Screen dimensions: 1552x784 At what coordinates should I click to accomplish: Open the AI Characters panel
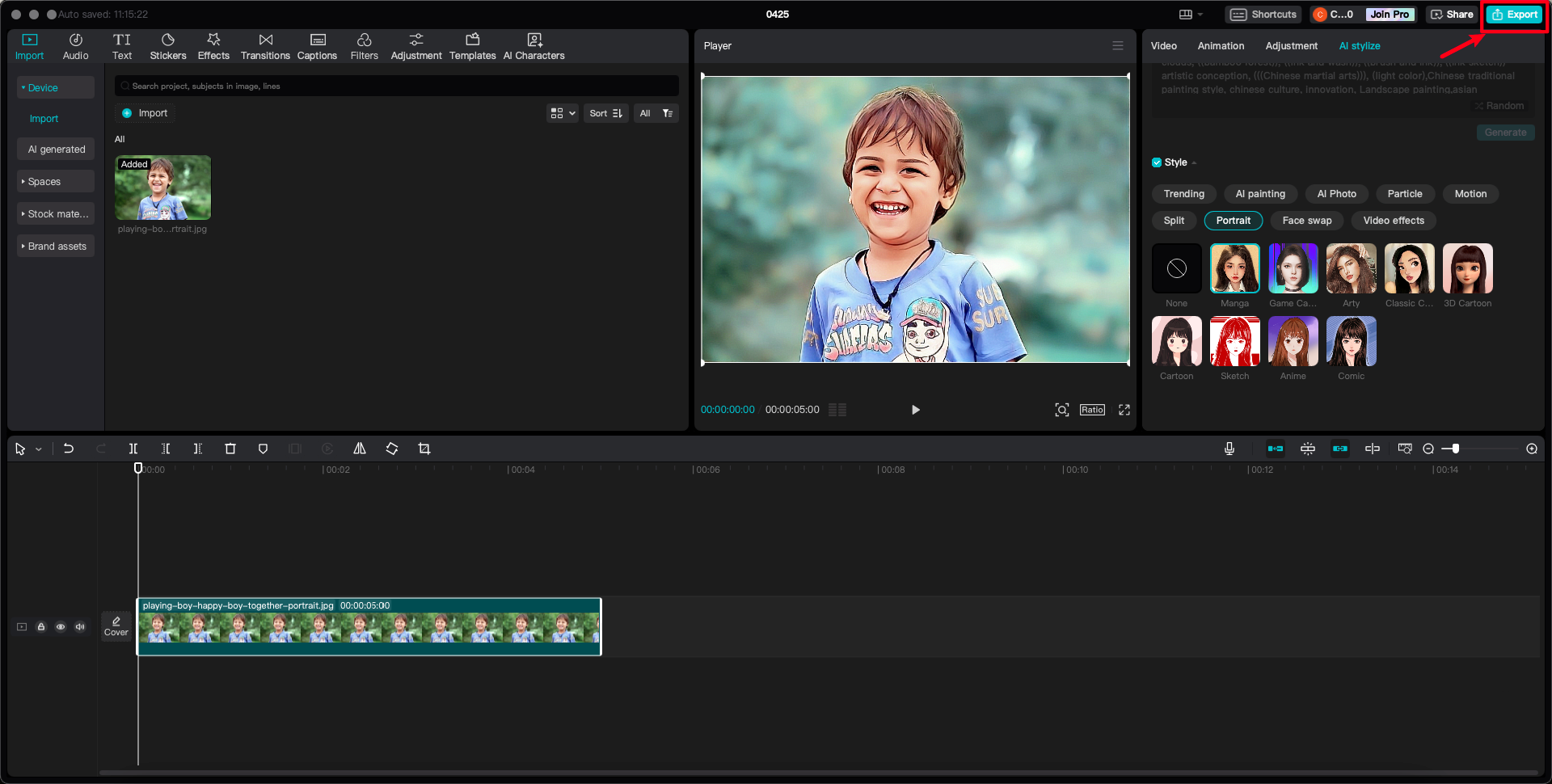coord(533,45)
